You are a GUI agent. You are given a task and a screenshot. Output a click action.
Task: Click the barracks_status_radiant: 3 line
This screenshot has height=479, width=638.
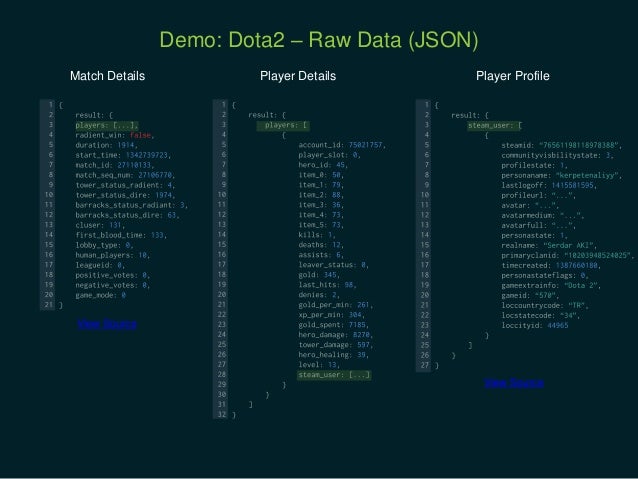(131, 205)
